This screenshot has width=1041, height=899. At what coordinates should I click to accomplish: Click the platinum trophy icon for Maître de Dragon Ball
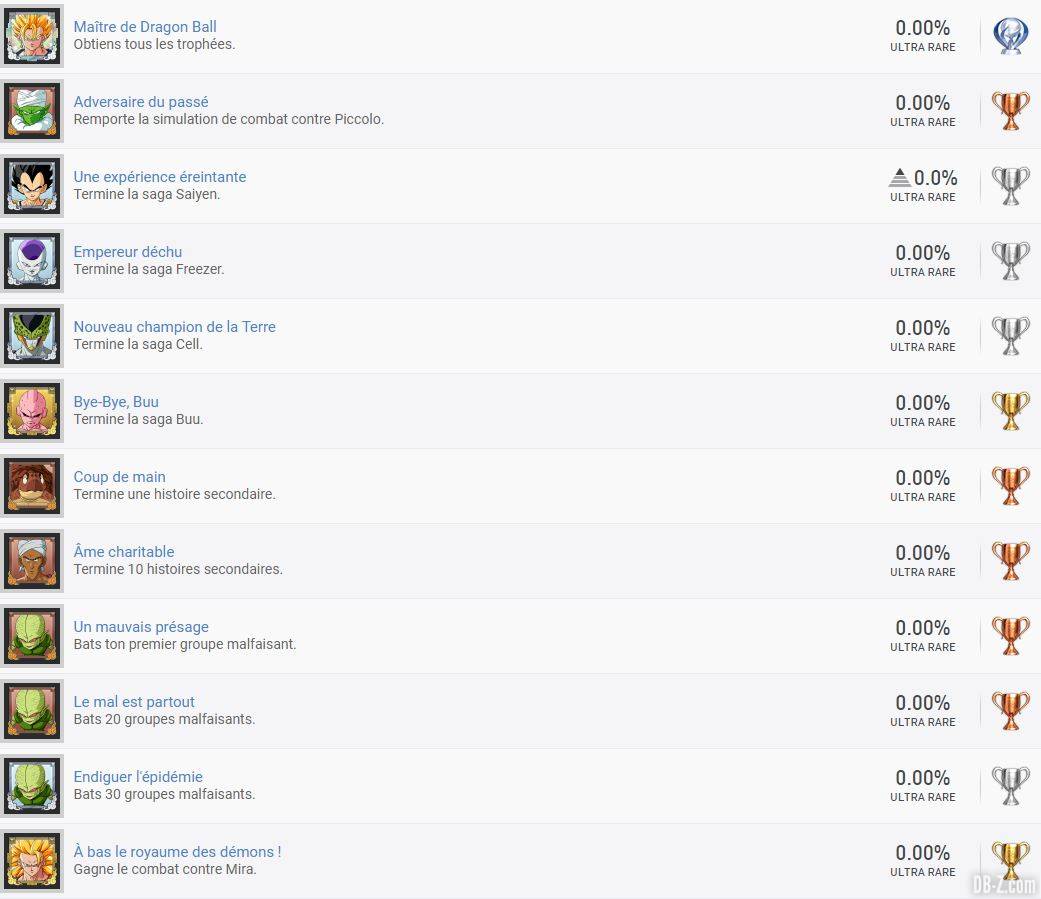pyautogui.click(x=1010, y=36)
